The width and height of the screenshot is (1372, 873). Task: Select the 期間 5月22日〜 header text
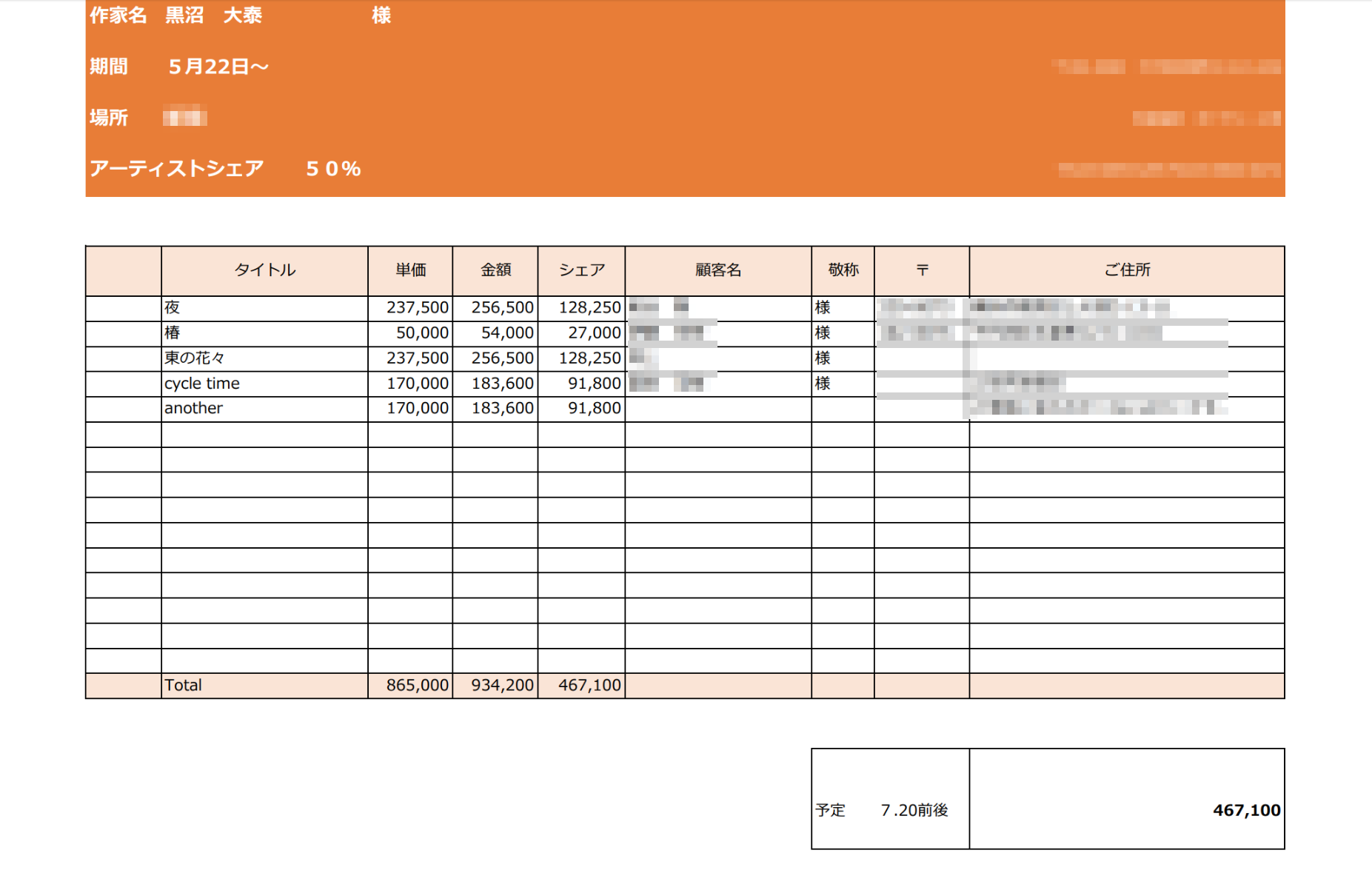pos(179,67)
